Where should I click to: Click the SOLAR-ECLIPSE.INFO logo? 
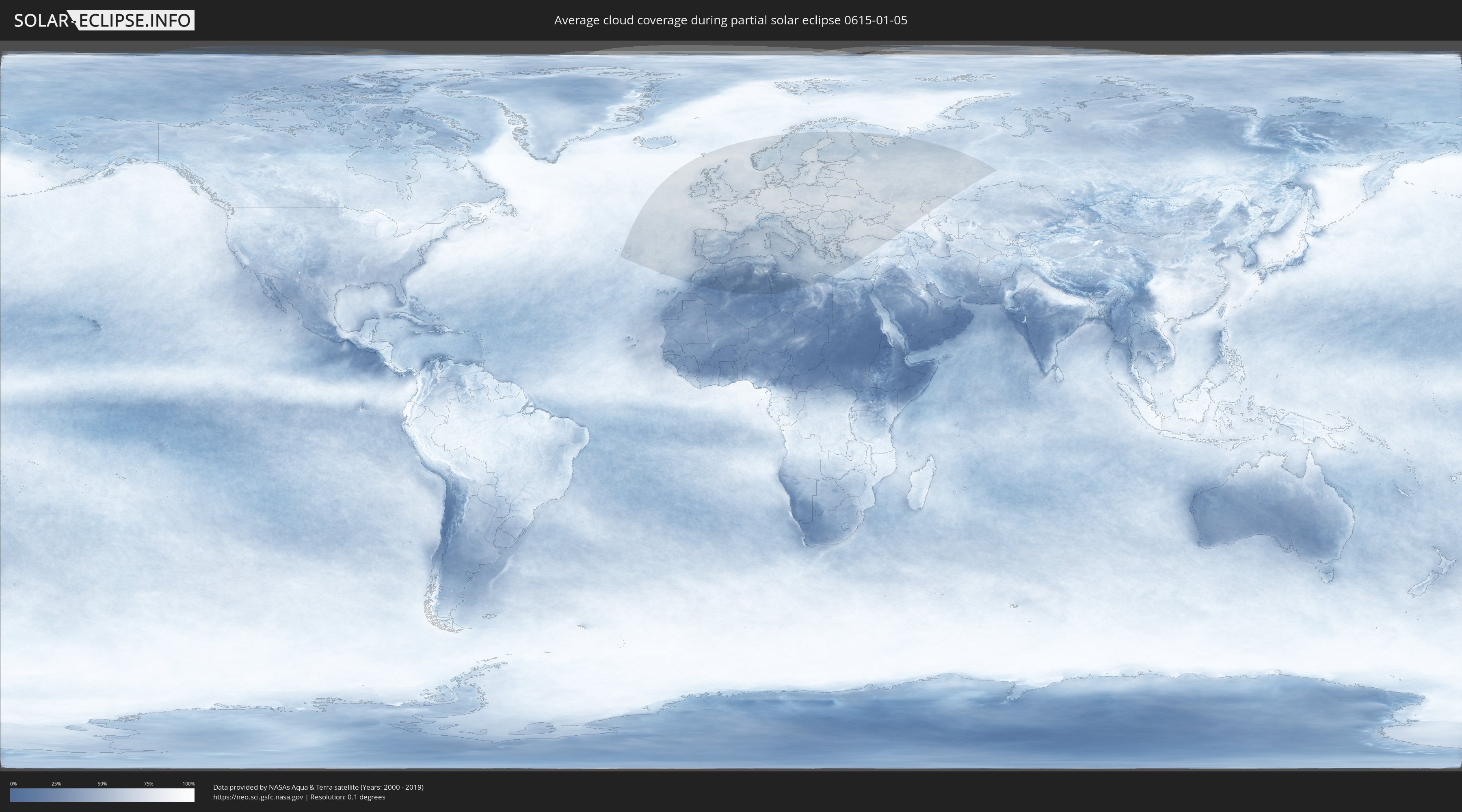[104, 20]
